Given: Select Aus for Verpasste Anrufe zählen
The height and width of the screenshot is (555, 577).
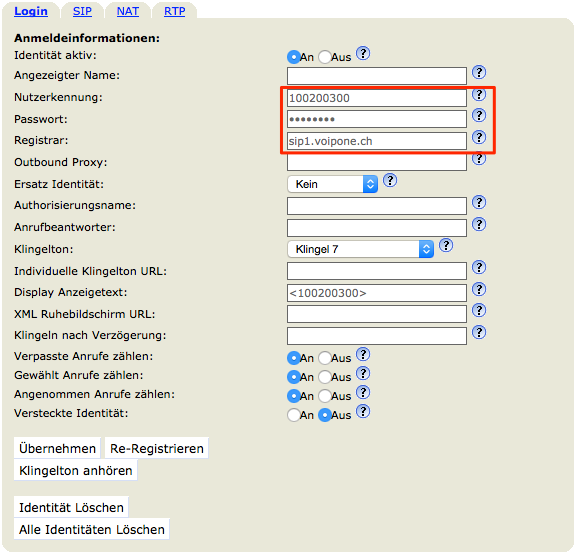Looking at the screenshot, I should pyautogui.click(x=325, y=358).
